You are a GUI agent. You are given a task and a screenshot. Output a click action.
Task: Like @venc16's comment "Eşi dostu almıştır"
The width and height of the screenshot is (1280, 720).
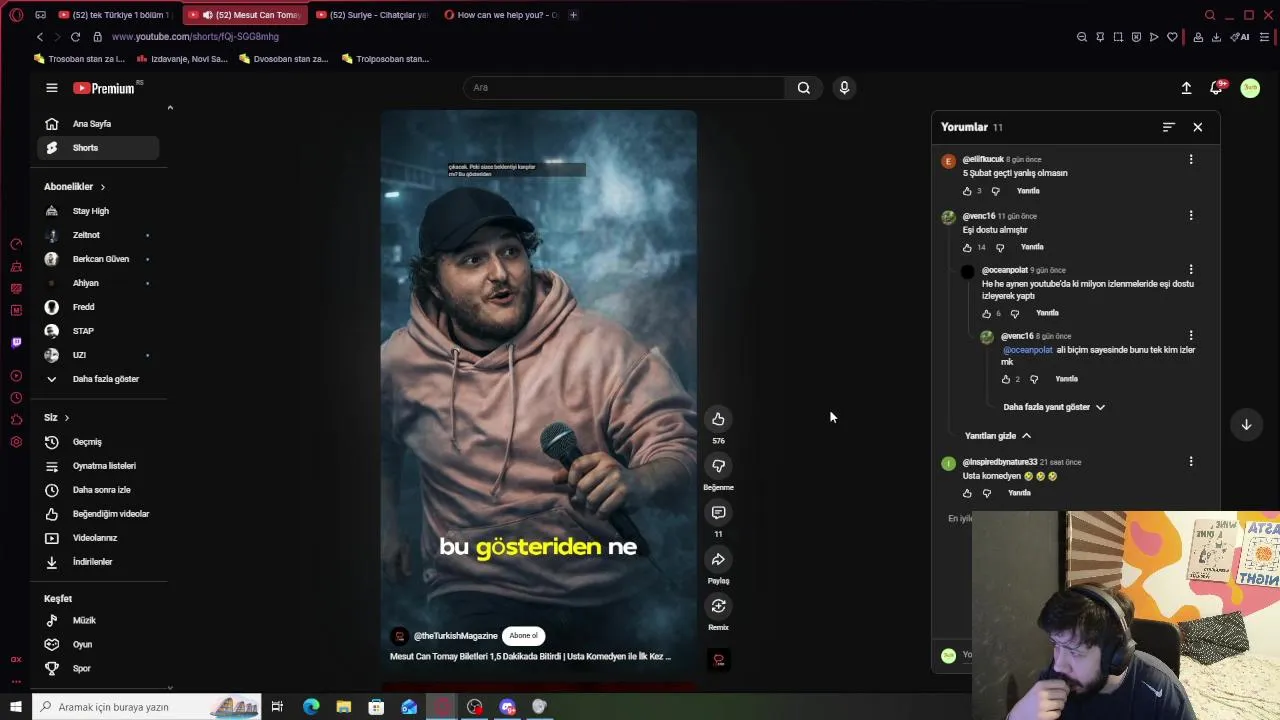(x=967, y=247)
